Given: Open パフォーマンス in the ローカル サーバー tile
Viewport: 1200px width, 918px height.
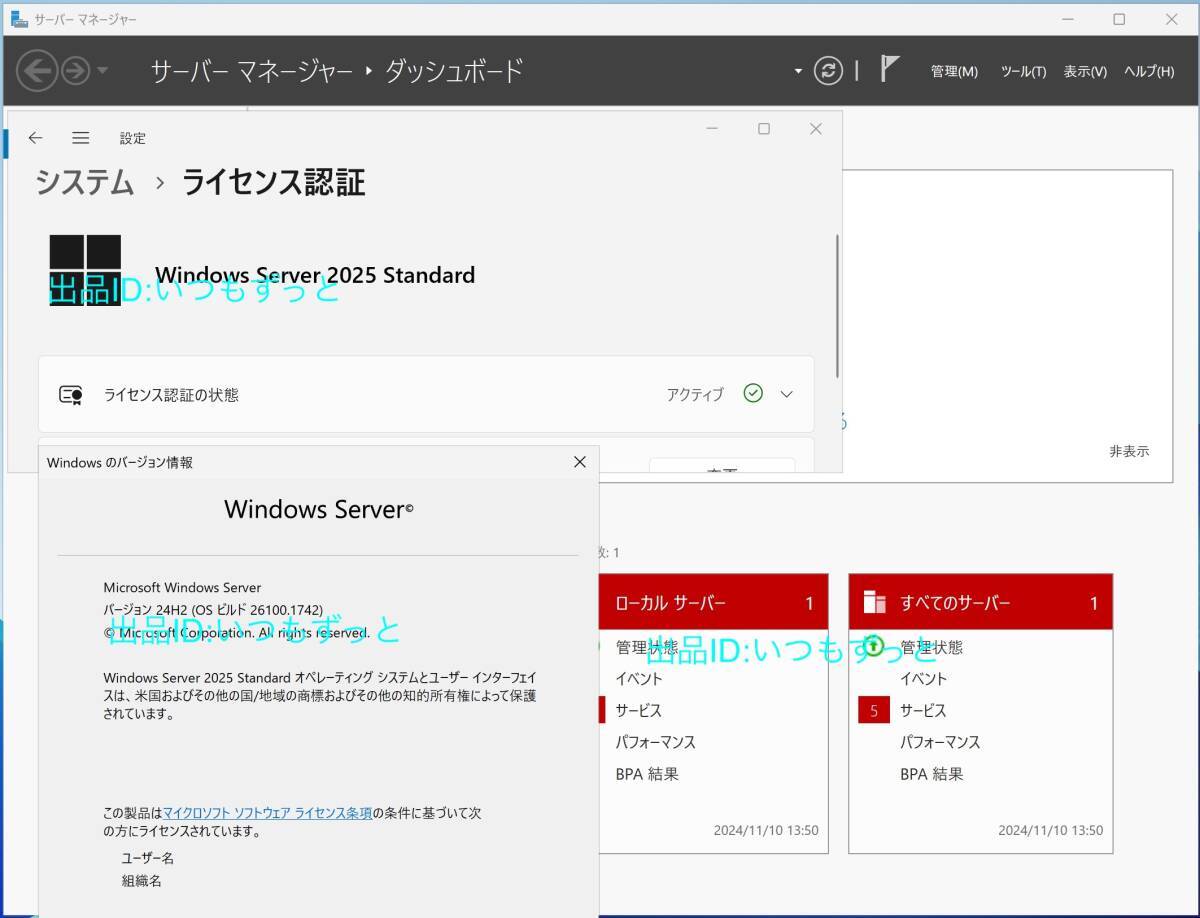Looking at the screenshot, I should (x=655, y=742).
